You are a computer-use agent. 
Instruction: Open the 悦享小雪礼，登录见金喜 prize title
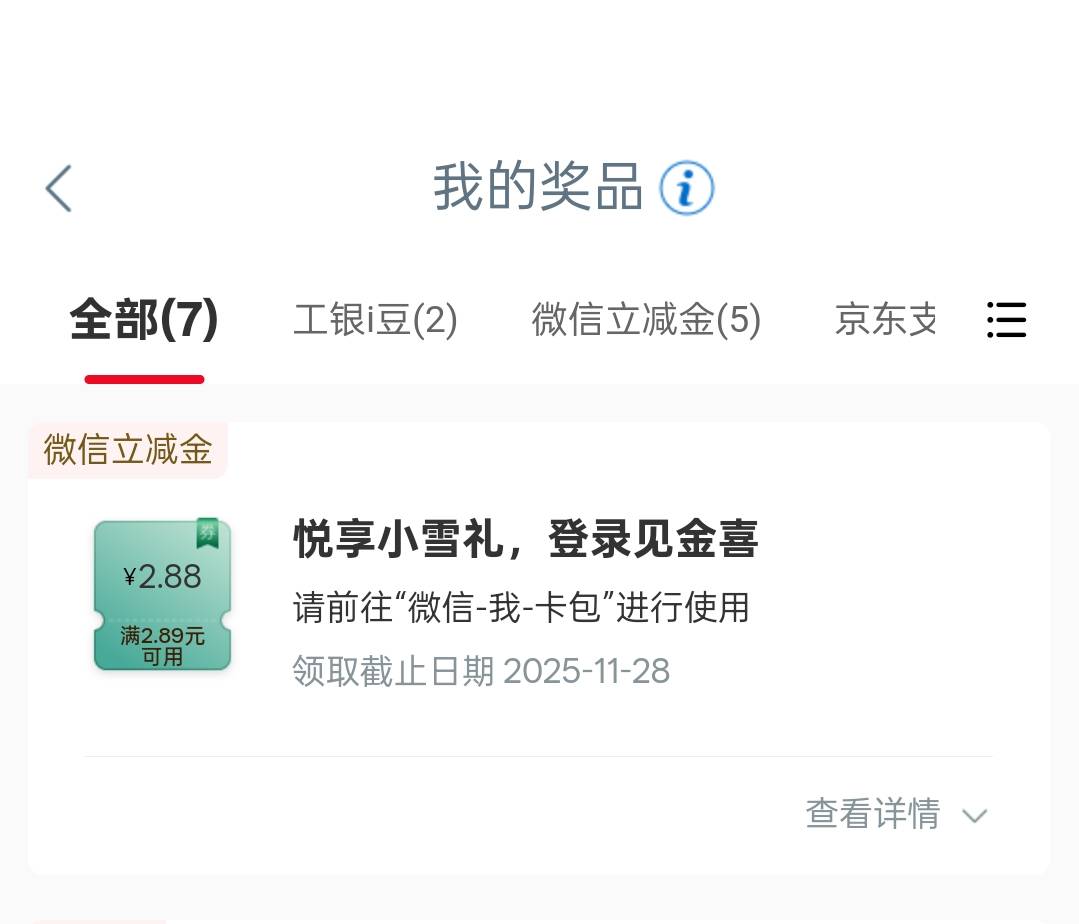[x=526, y=540]
